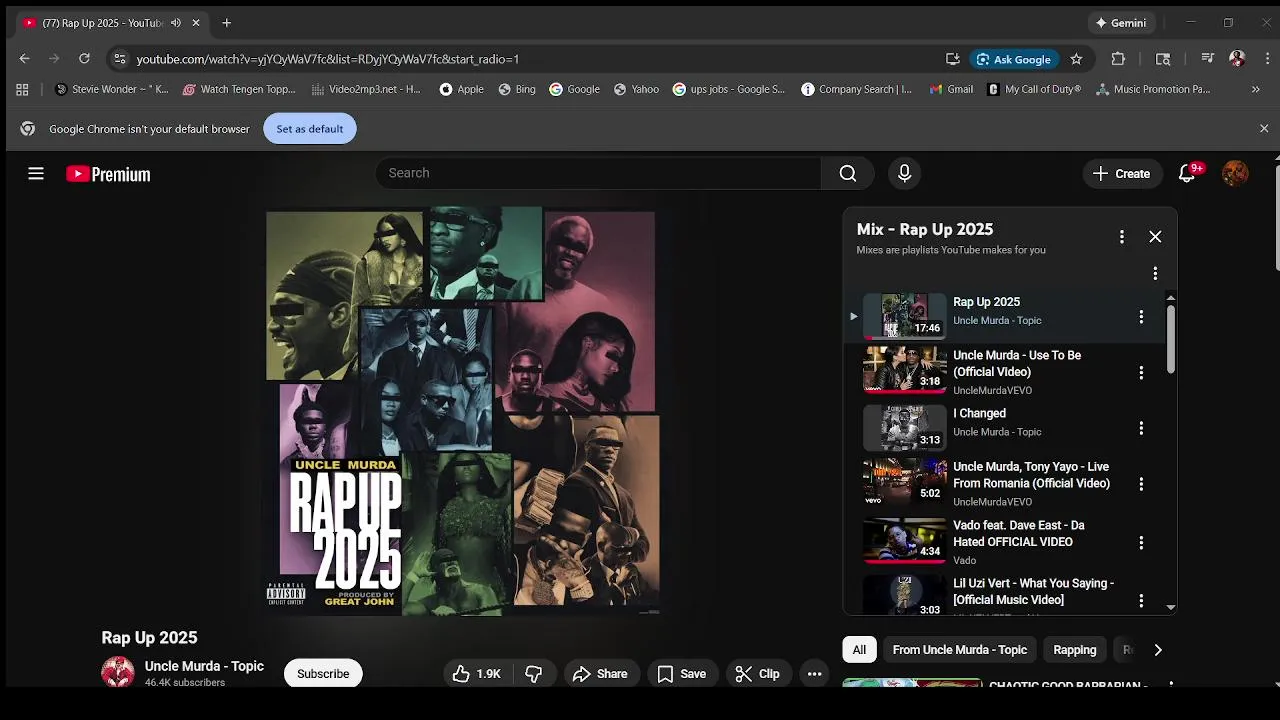Select the All filter chip
The width and height of the screenshot is (1280, 720).
click(859, 650)
